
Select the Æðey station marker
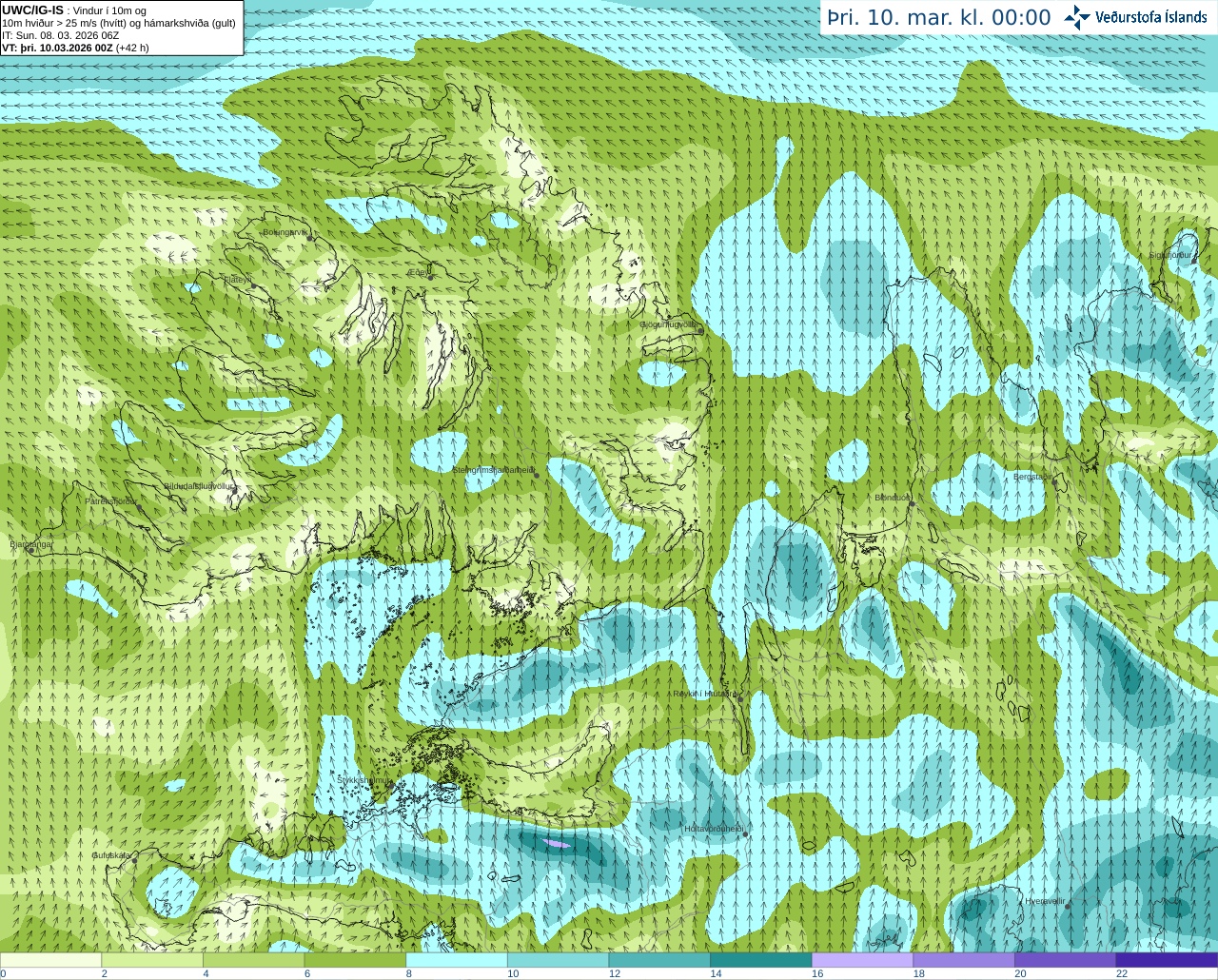(431, 276)
